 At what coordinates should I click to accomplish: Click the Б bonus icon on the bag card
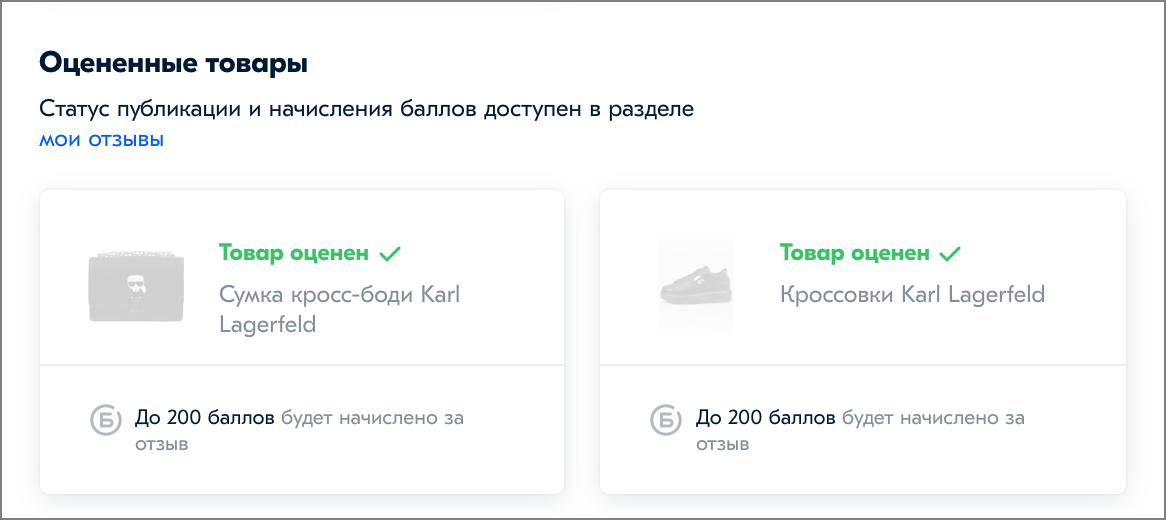pyautogui.click(x=105, y=420)
